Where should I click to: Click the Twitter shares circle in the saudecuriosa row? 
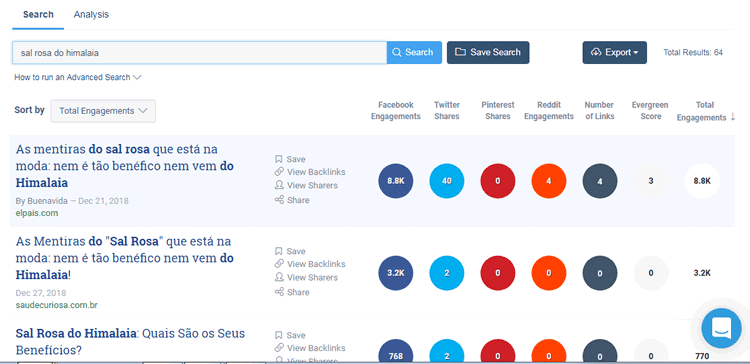click(447, 273)
